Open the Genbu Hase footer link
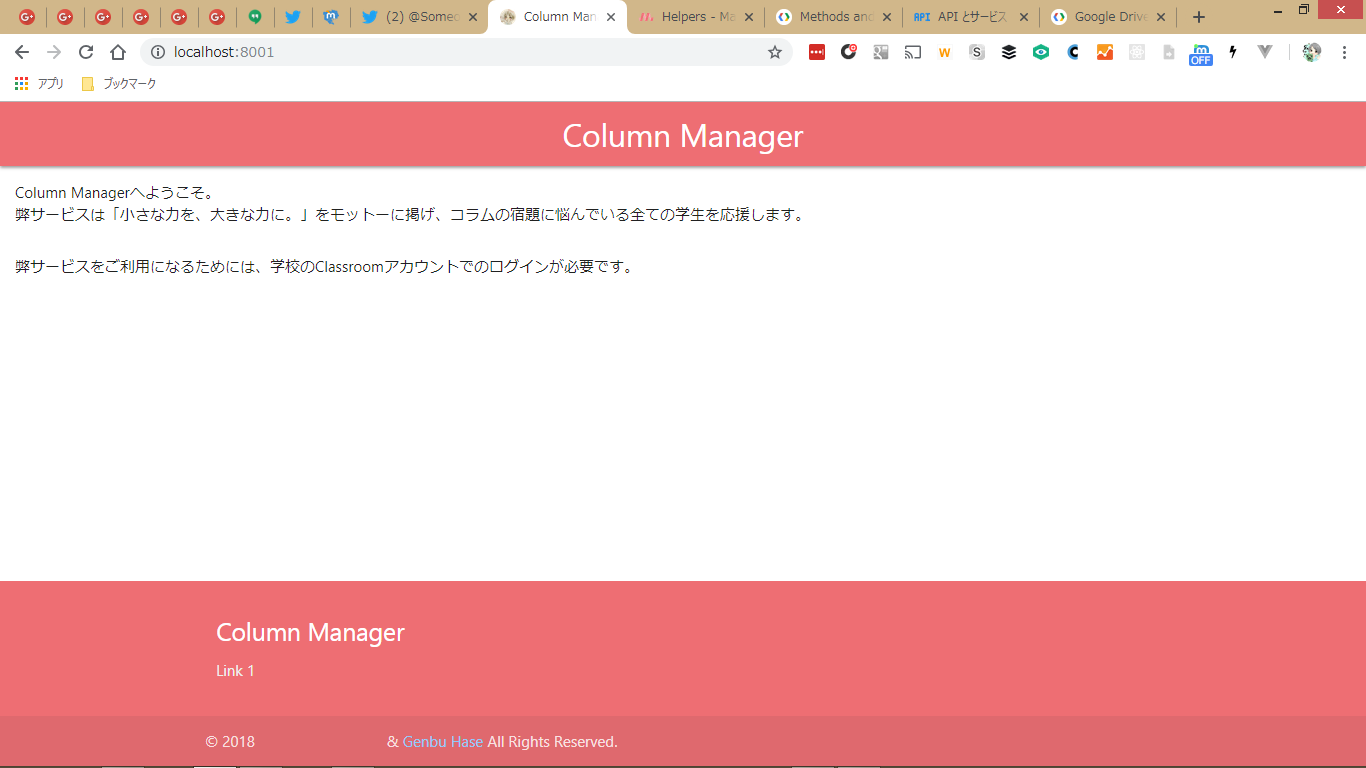Screen dimensions: 1366x768 (x=443, y=742)
